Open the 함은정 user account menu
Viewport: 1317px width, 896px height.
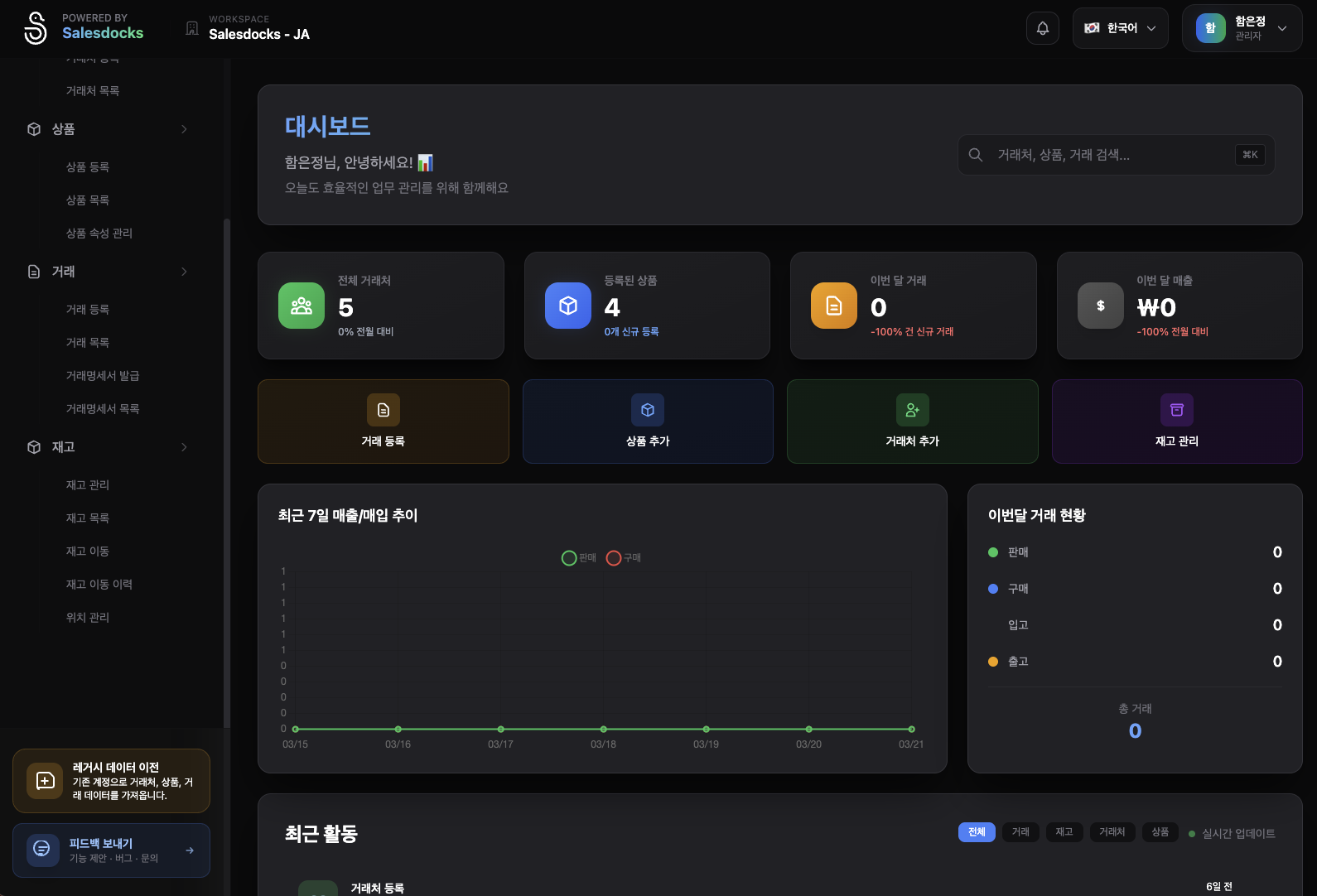pyautogui.click(x=1242, y=28)
